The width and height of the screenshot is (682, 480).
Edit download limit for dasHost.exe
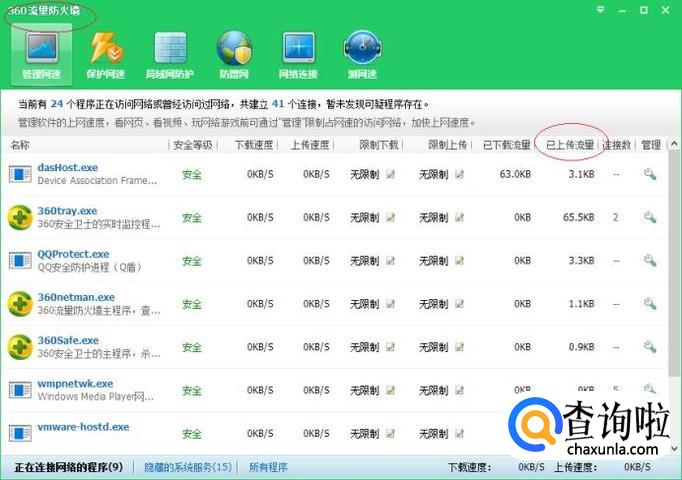[x=391, y=174]
